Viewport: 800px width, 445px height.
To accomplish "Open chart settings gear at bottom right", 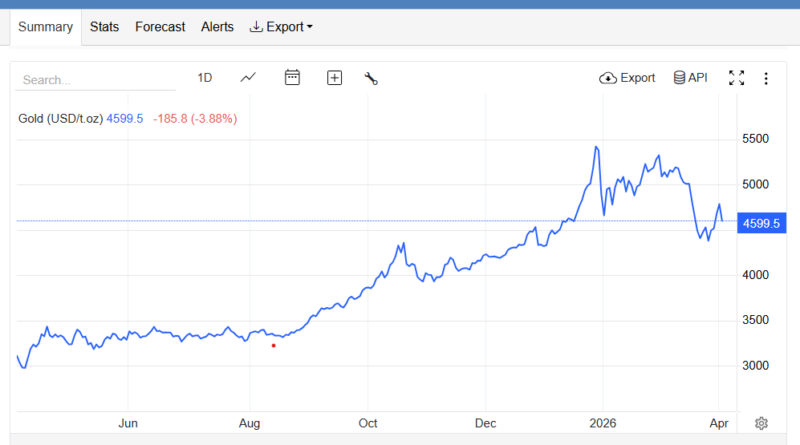I will click(x=761, y=423).
